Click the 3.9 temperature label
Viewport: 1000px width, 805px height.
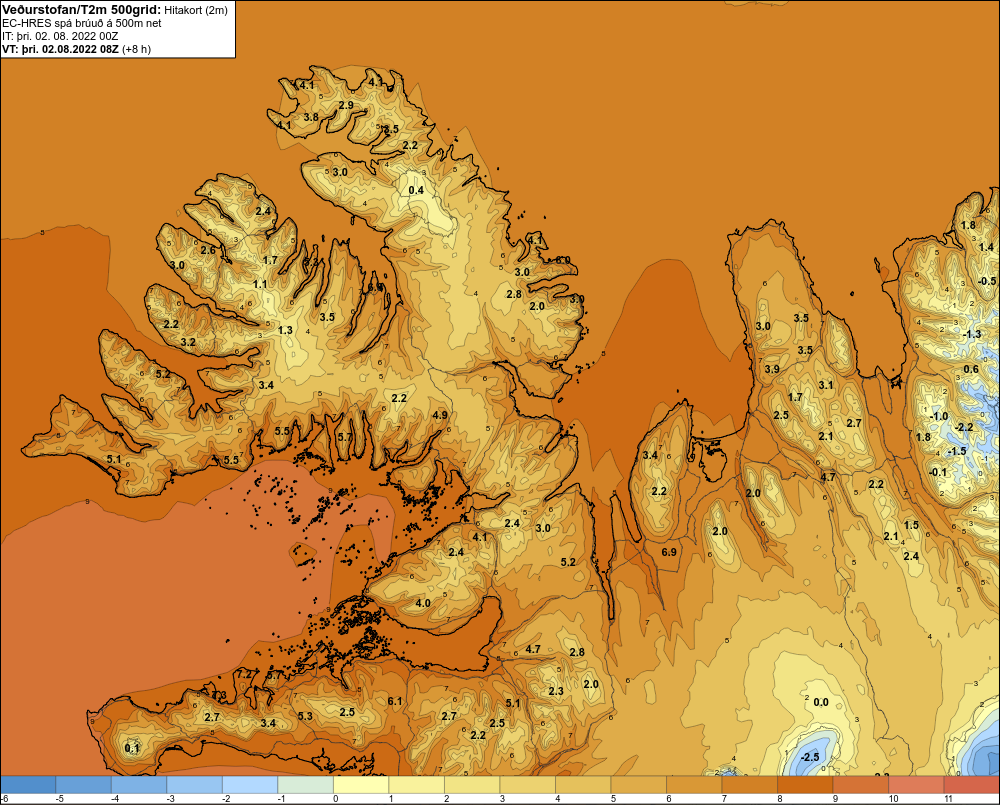coord(772,369)
